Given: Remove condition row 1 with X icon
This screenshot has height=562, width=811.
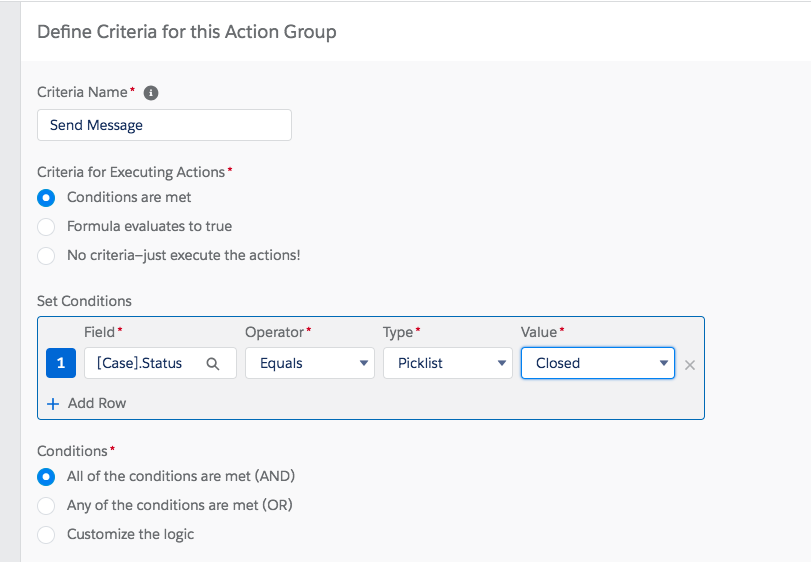Looking at the screenshot, I should coord(689,365).
